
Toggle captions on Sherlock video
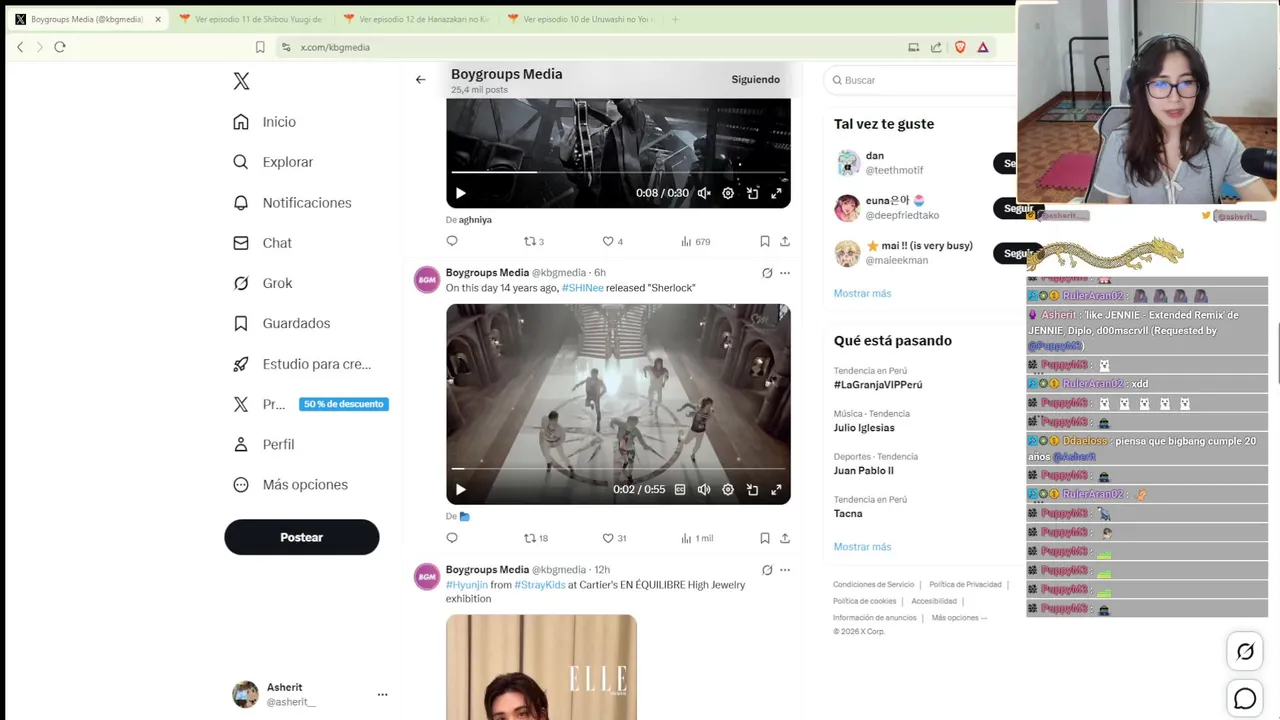click(680, 490)
